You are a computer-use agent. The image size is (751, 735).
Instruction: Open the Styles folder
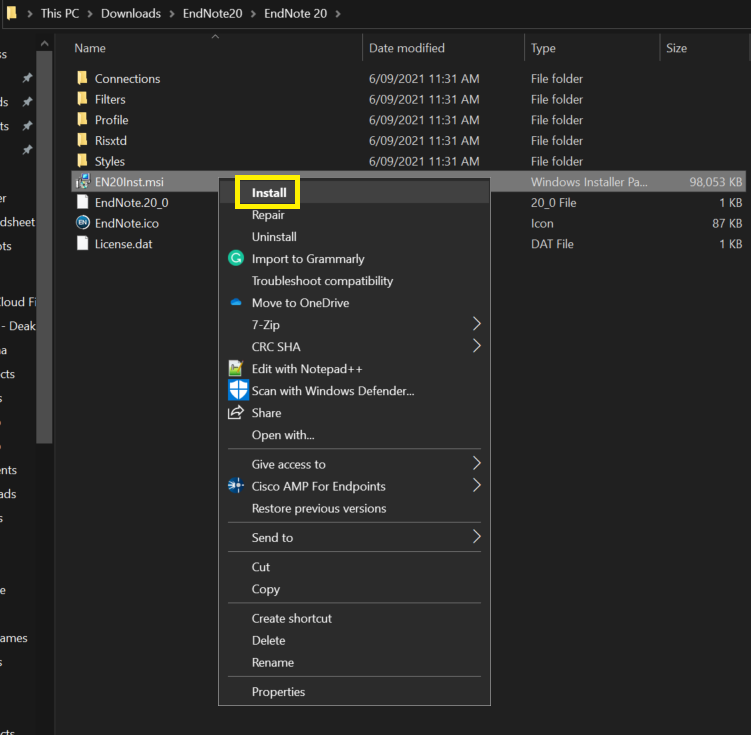(x=110, y=161)
